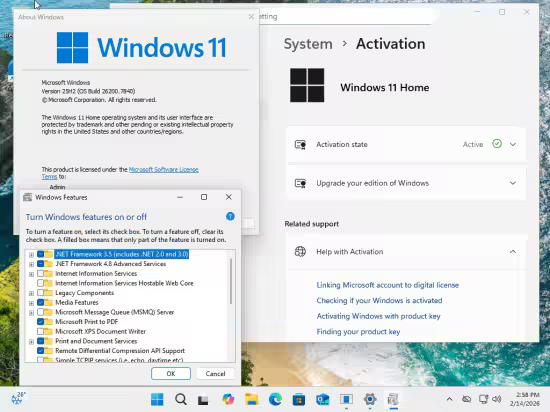Open weather widget showing 26°
This screenshot has width=550, height=412.
coord(18,398)
